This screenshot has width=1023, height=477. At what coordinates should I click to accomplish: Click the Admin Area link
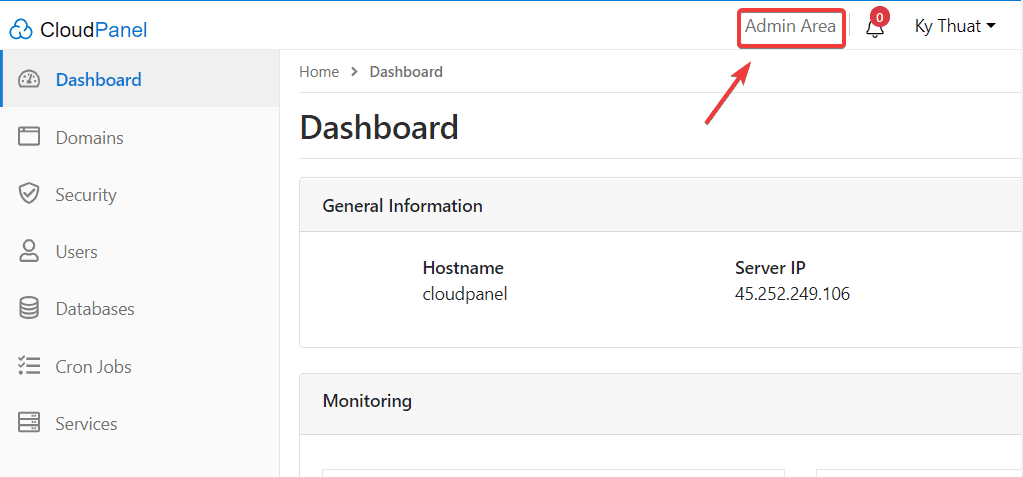(790, 27)
